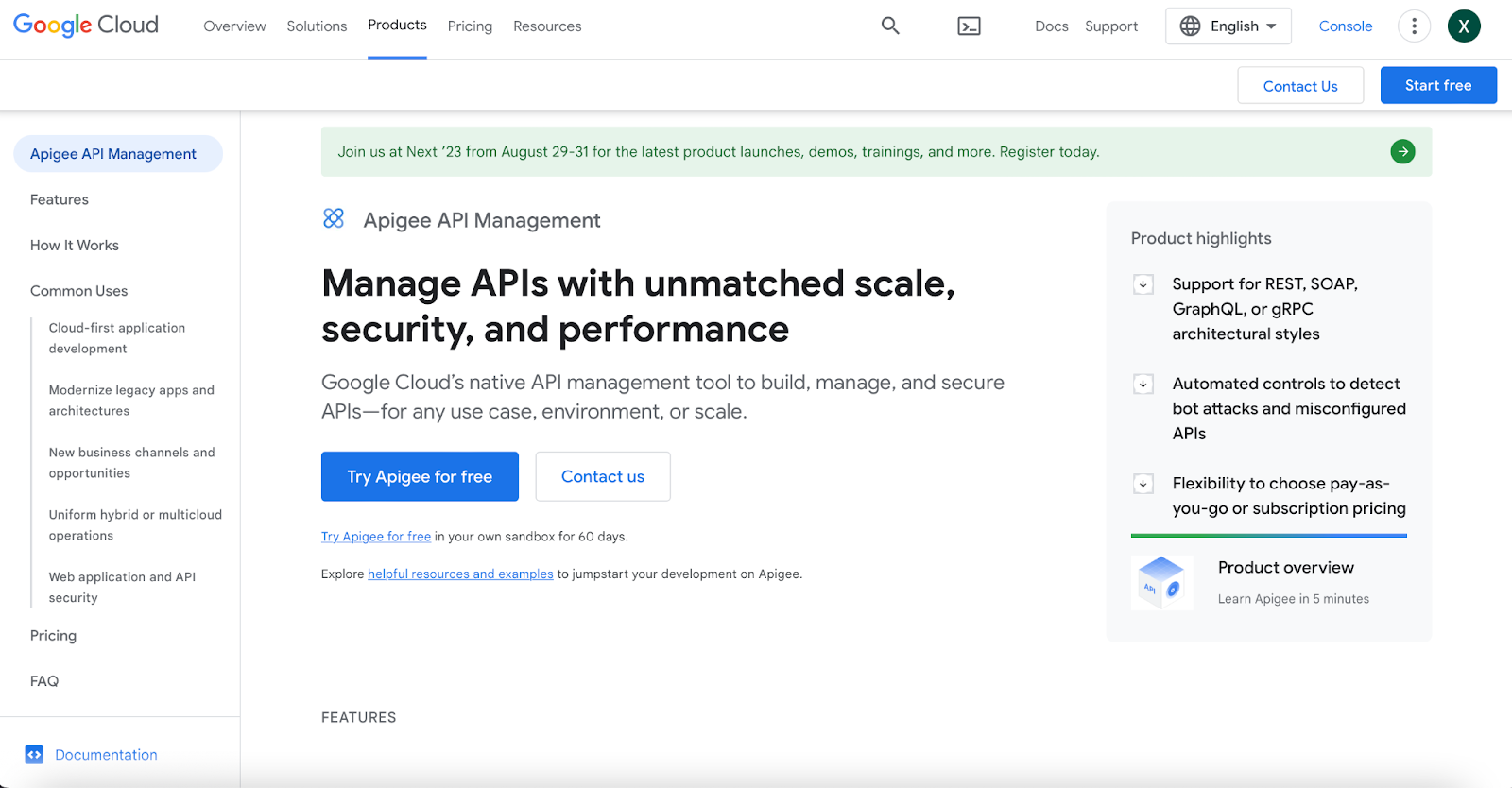Open New business channels and opportunities
The width and height of the screenshot is (1512, 788).
point(131,463)
